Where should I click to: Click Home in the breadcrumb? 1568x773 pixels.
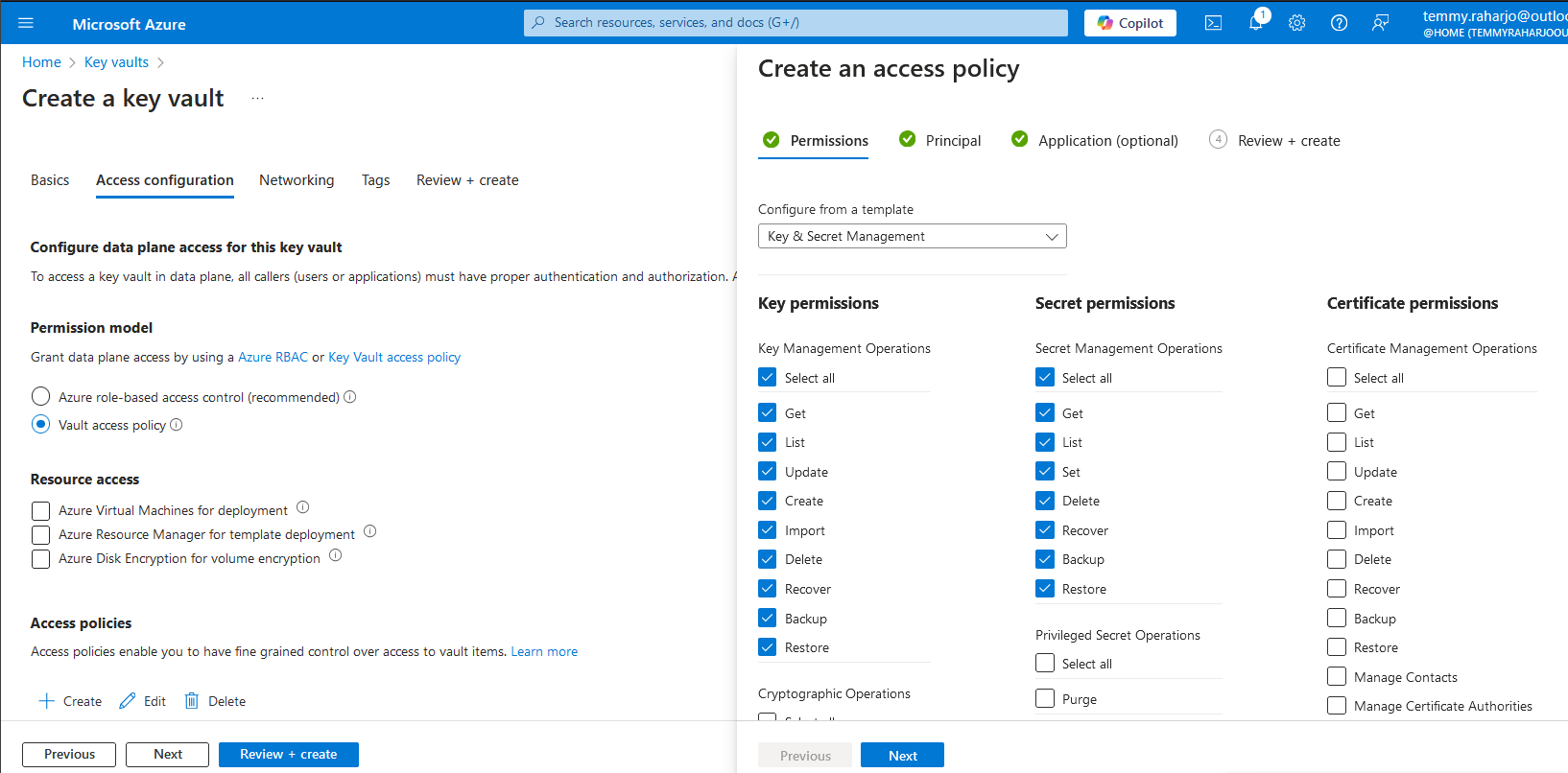tap(41, 62)
